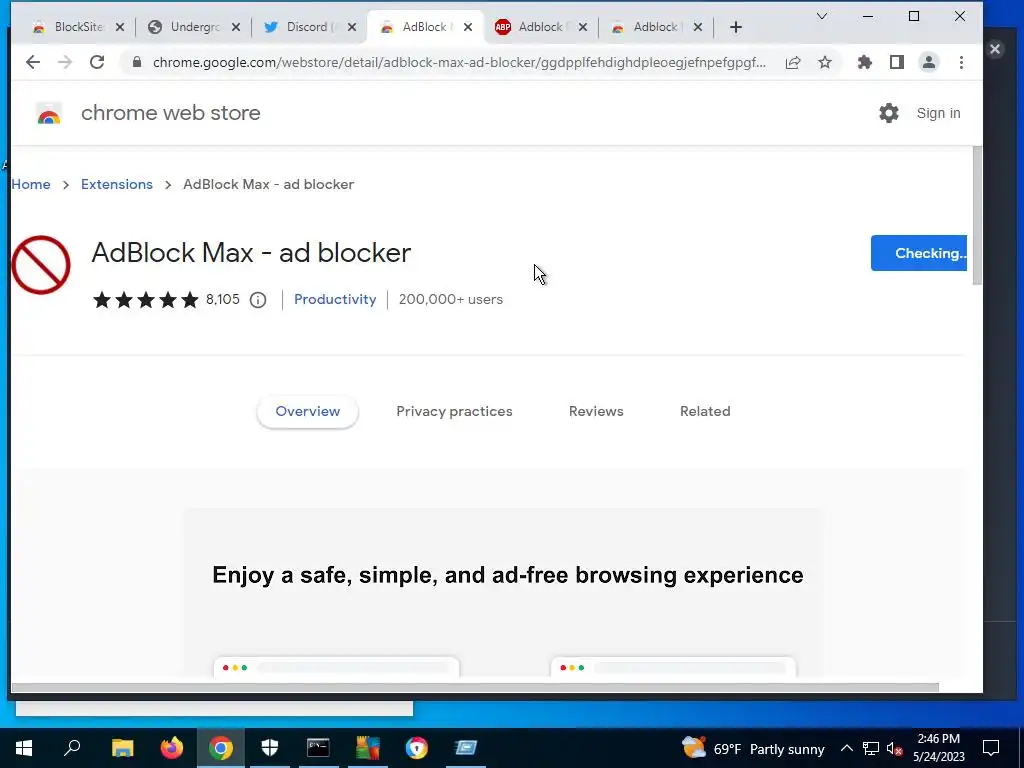The width and height of the screenshot is (1024, 768).
Task: Close the Adblock Plus ABP tab
Action: pyautogui.click(x=583, y=27)
